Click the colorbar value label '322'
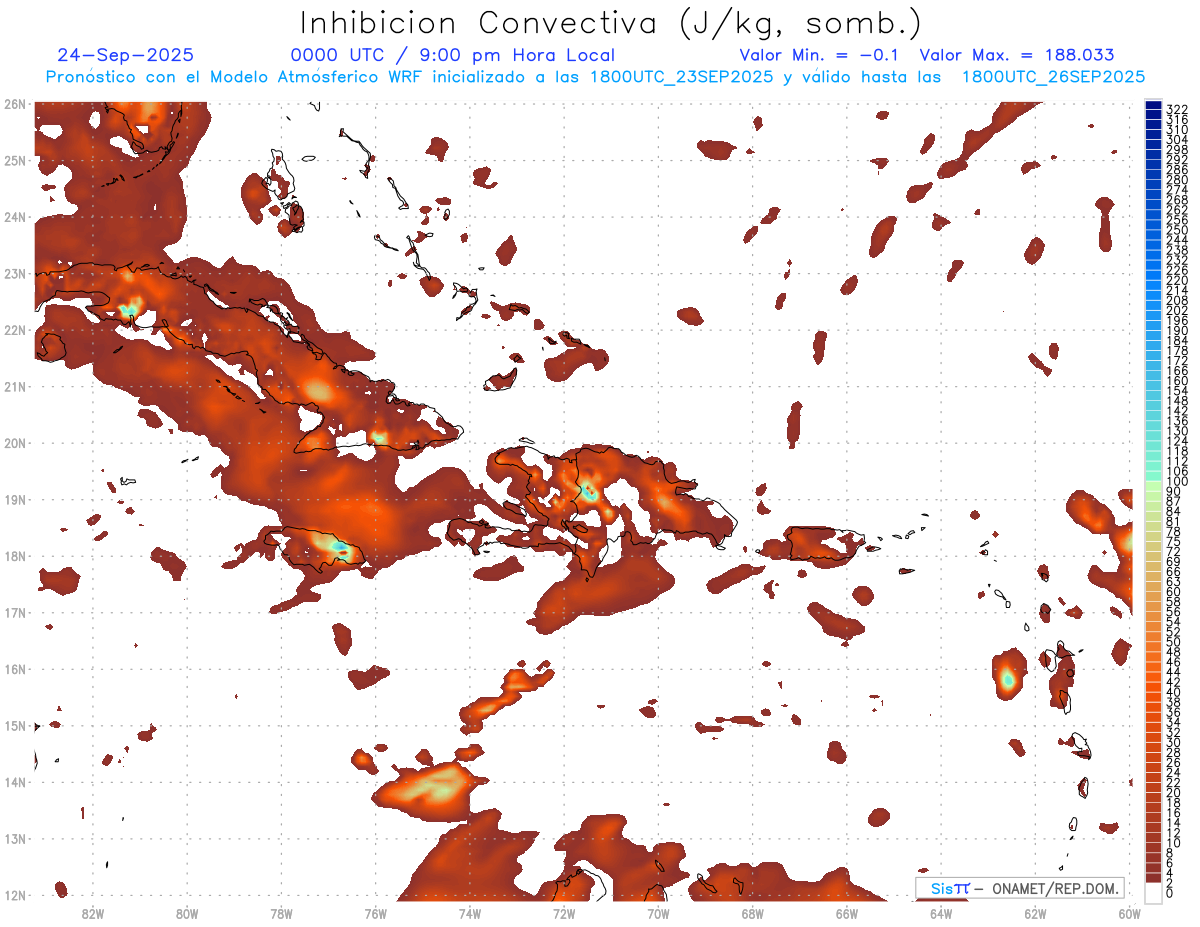The image size is (1200, 927). (x=1176, y=108)
